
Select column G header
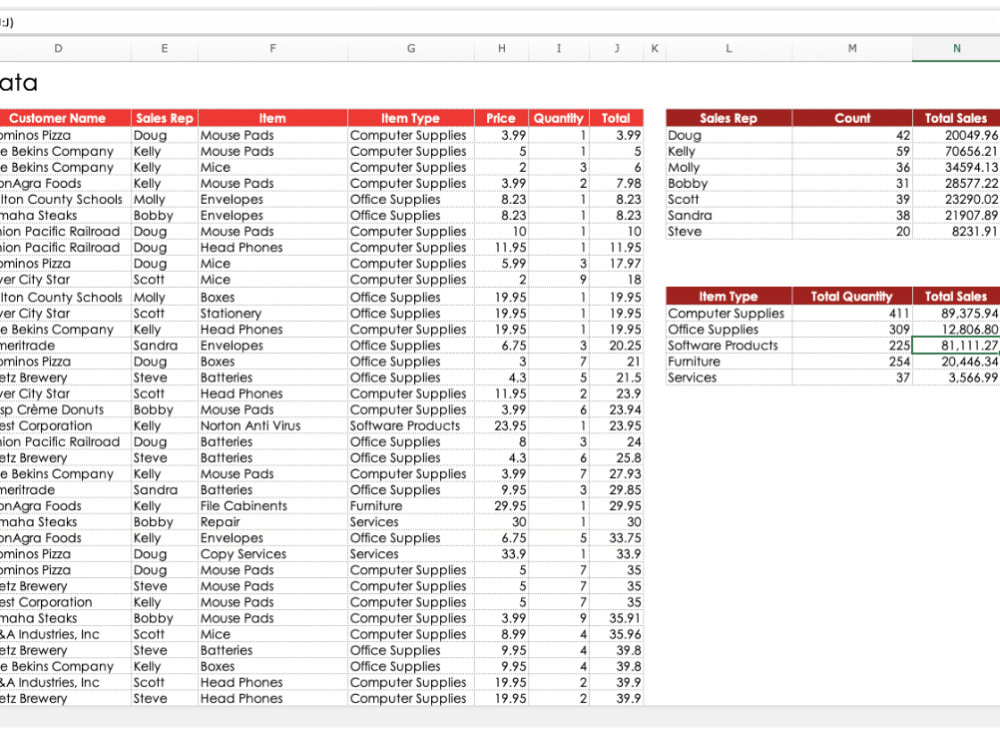pyautogui.click(x=411, y=48)
